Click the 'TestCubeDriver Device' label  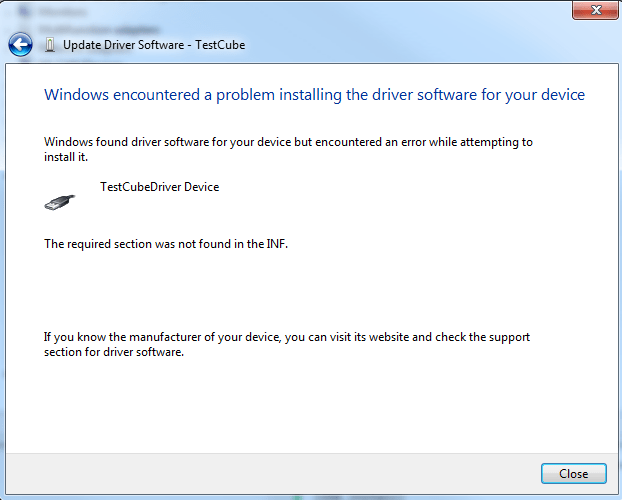(x=159, y=187)
